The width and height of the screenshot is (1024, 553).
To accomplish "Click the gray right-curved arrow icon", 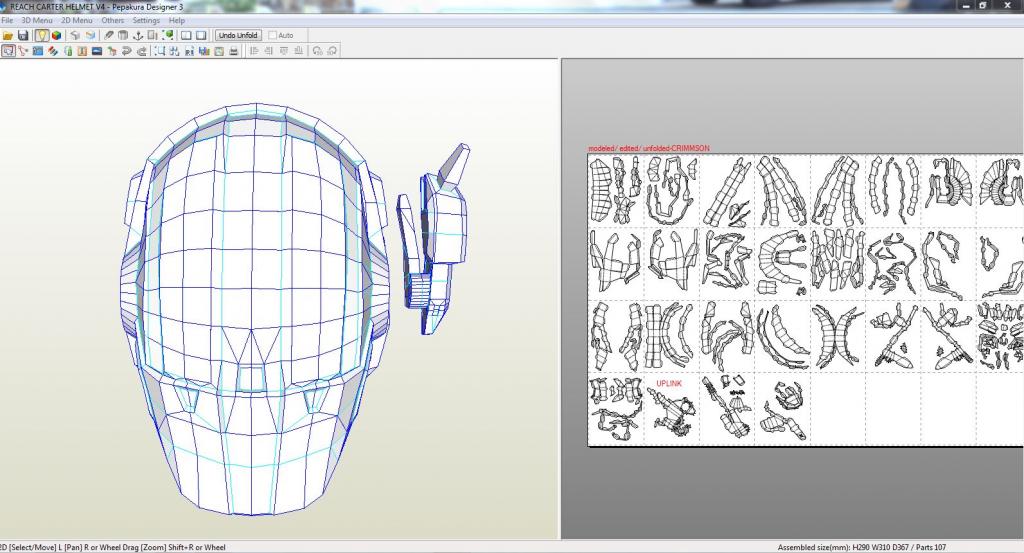I will click(141, 51).
